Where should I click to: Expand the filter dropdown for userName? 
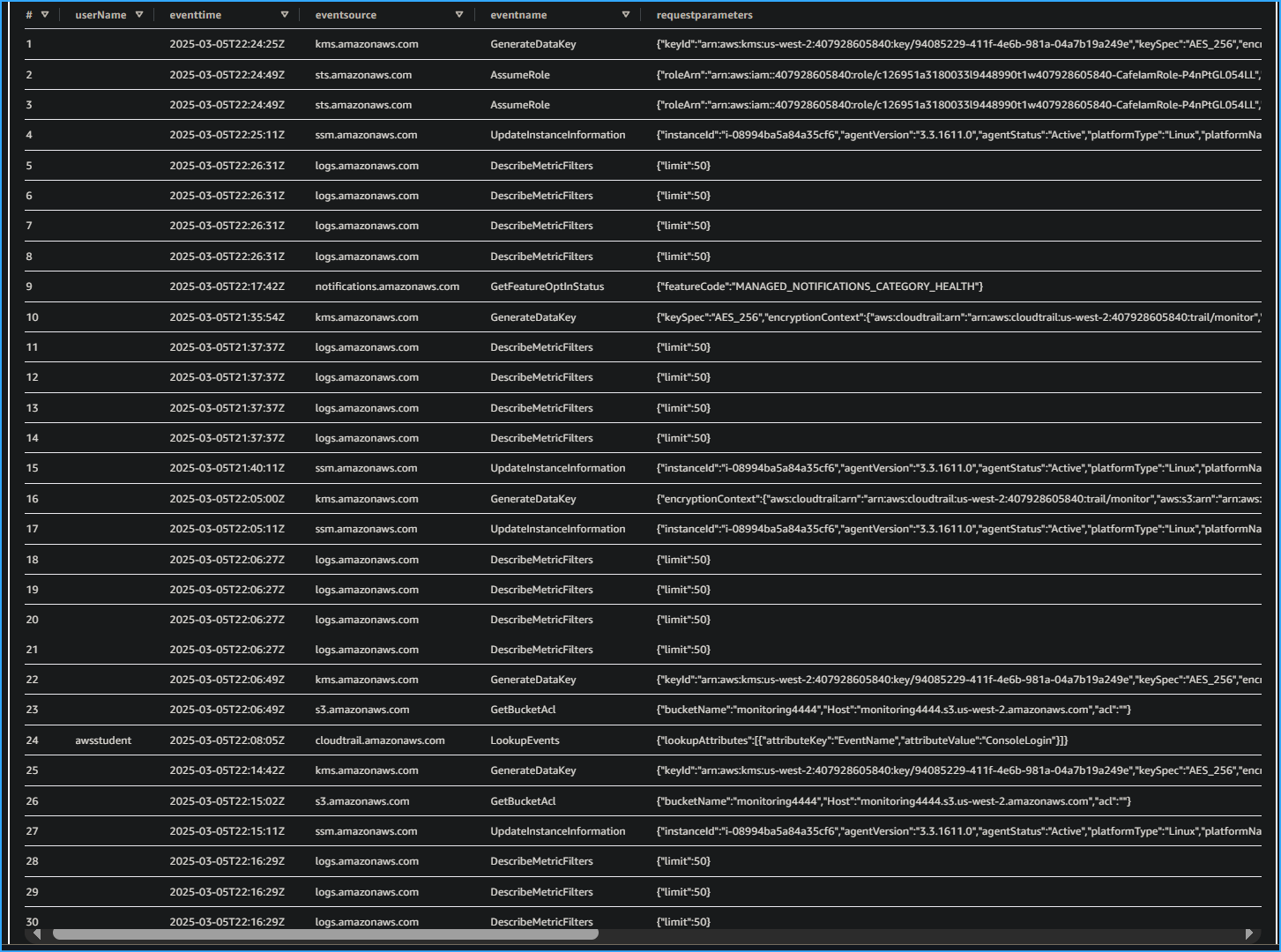pos(138,14)
